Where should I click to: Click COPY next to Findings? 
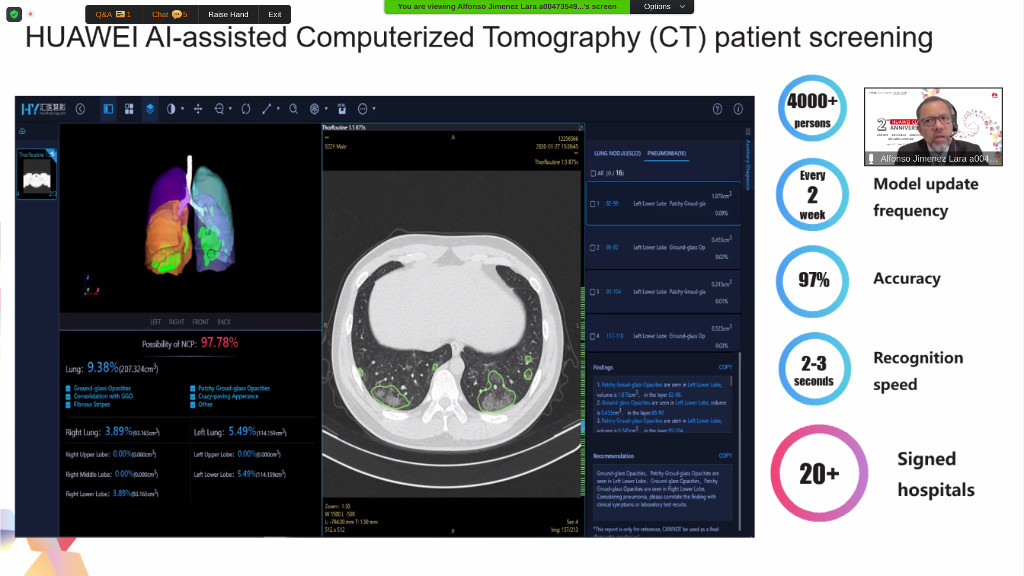point(725,367)
